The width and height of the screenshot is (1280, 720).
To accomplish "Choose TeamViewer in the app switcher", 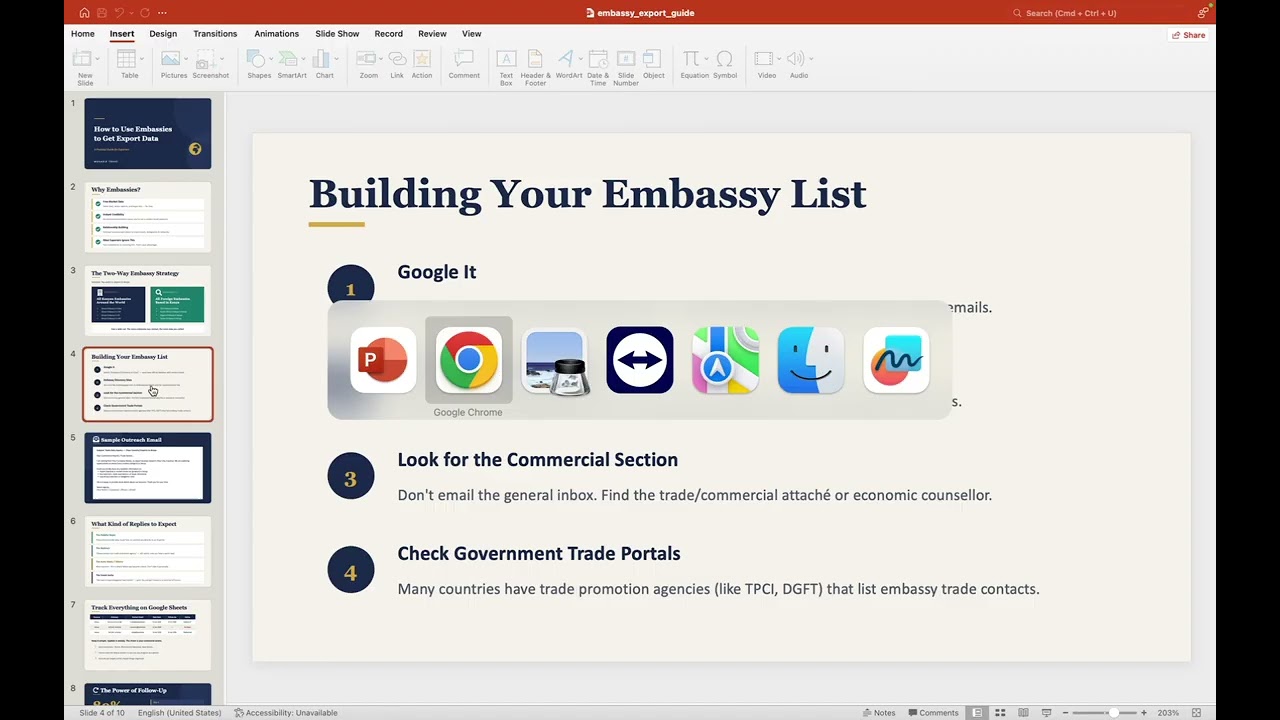I will click(x=640, y=360).
